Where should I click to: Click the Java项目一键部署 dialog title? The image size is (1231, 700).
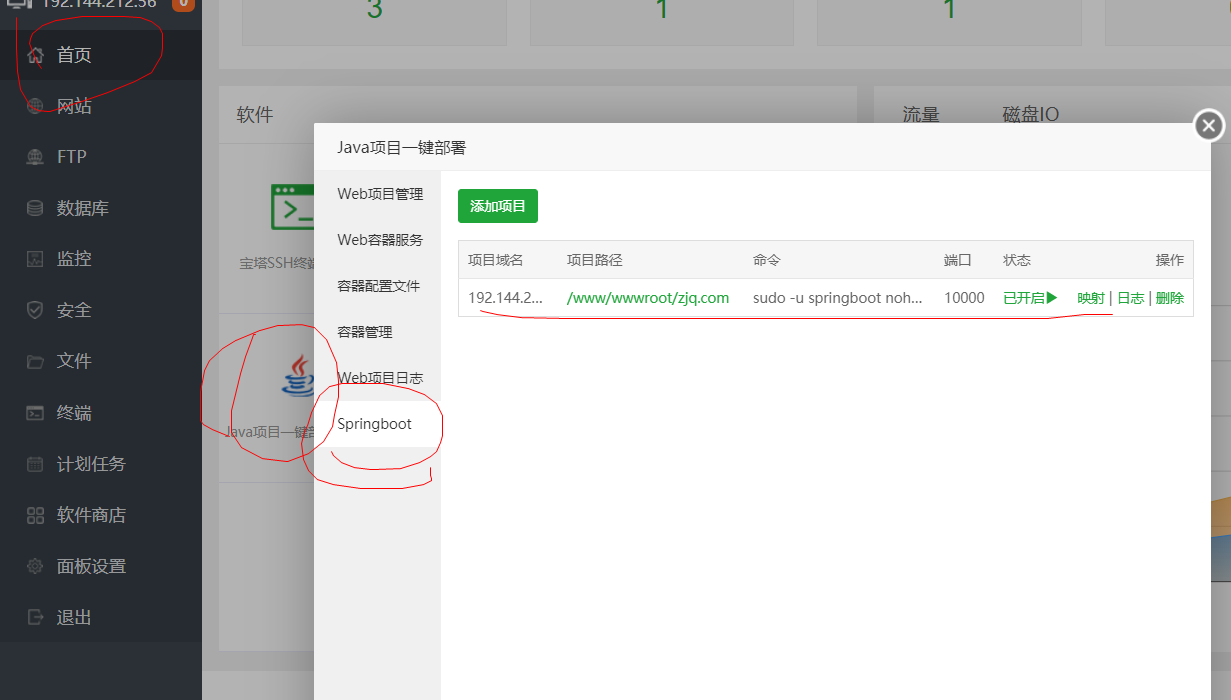tap(401, 148)
